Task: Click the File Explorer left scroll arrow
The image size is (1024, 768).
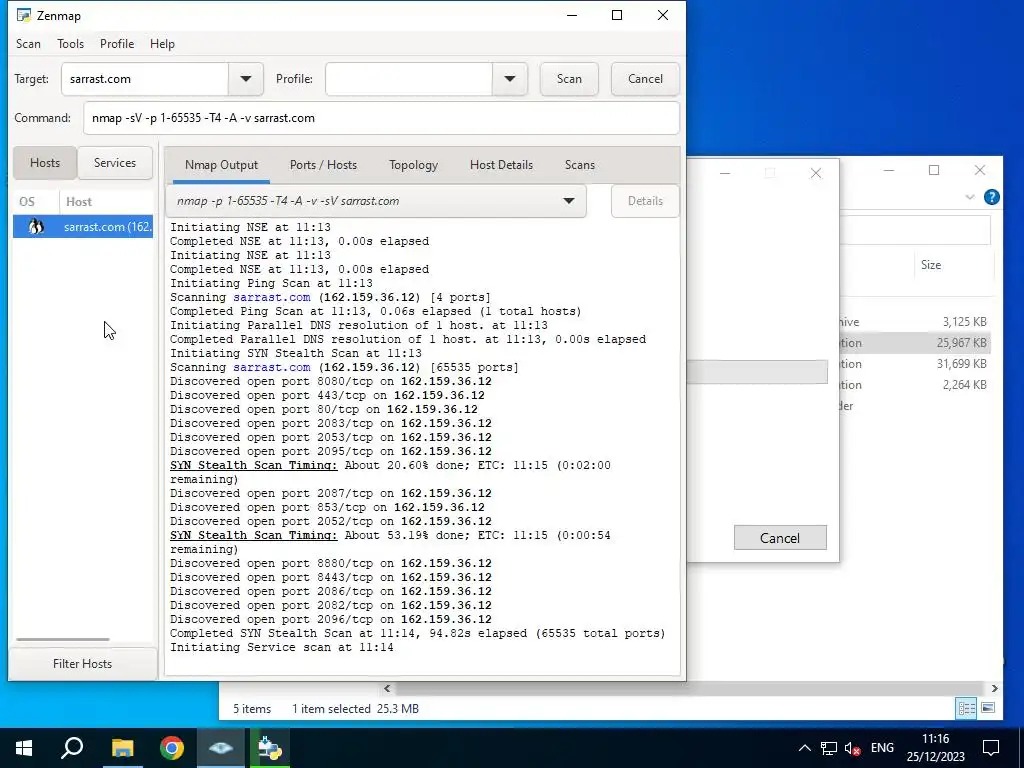Action: (x=387, y=688)
